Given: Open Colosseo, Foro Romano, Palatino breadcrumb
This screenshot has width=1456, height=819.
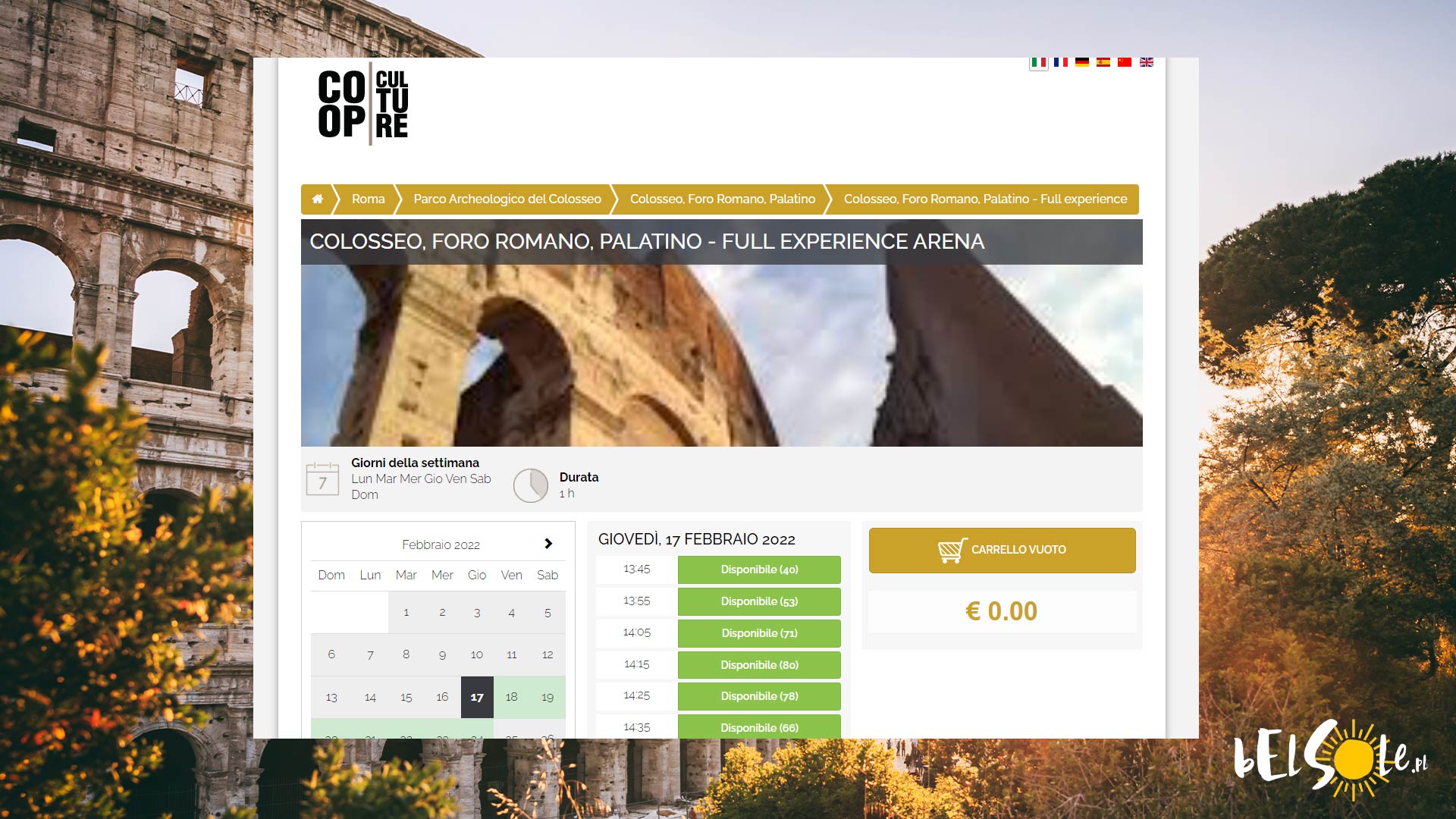Looking at the screenshot, I should pos(722,199).
